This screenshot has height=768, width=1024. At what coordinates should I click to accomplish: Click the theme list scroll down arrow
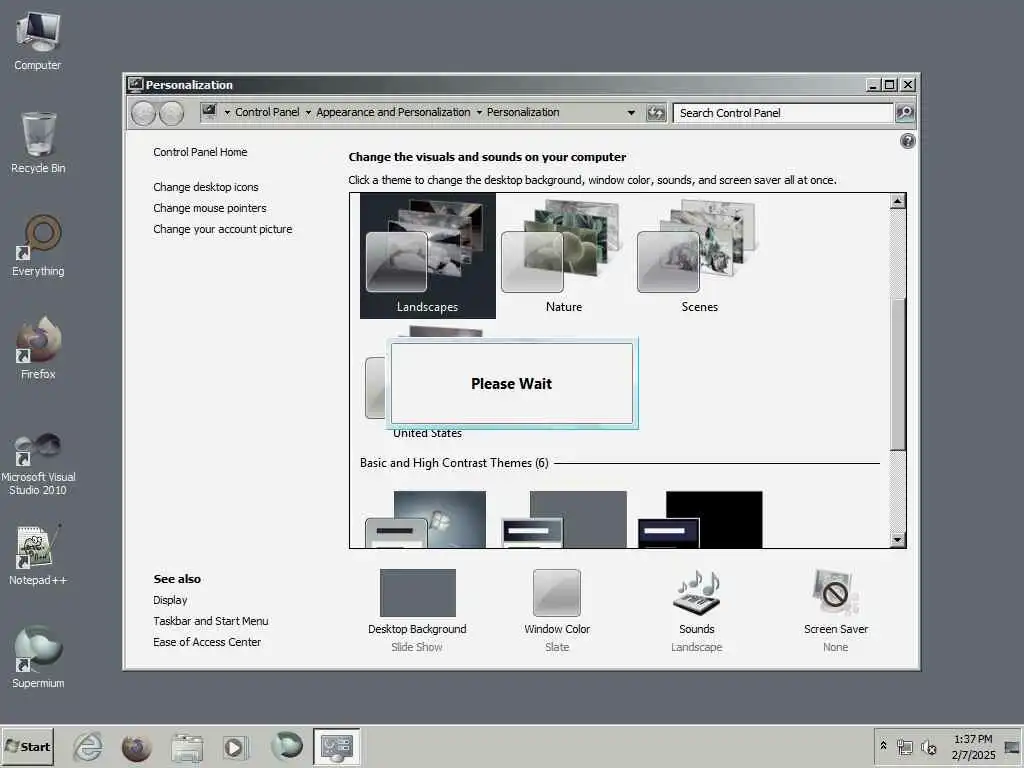898,540
